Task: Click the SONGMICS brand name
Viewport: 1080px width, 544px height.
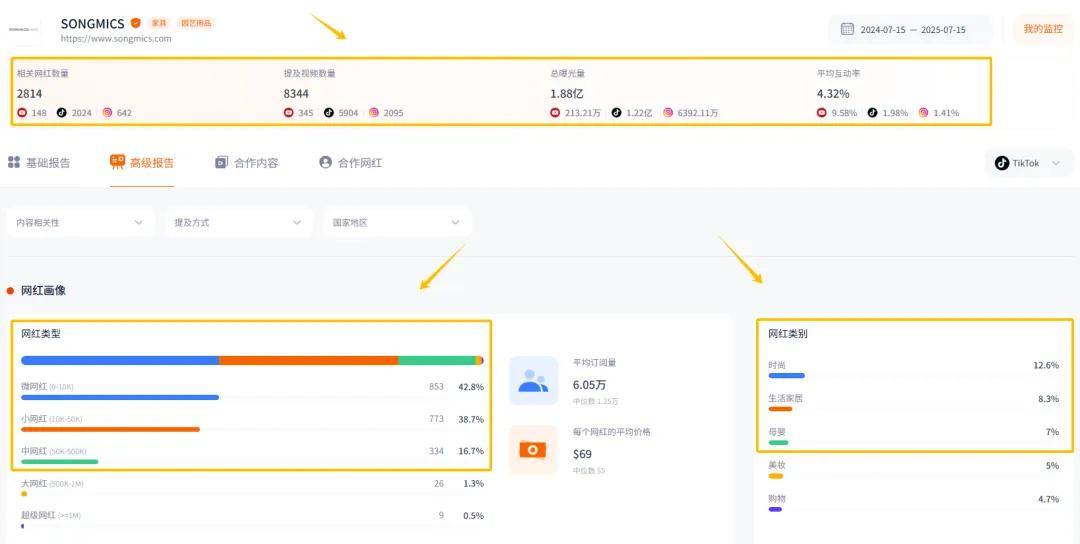Action: tap(92, 23)
